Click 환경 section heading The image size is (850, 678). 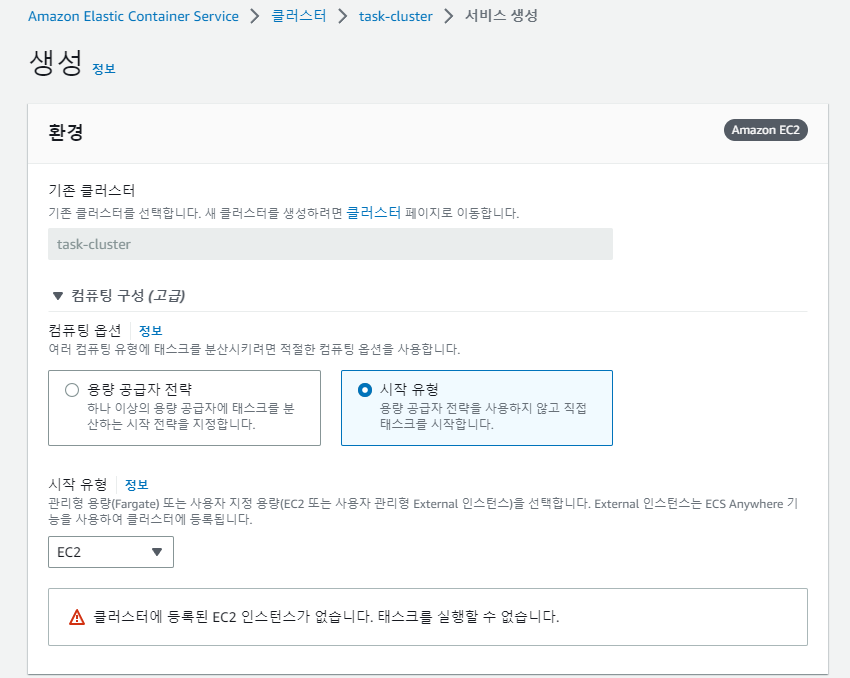[66, 132]
